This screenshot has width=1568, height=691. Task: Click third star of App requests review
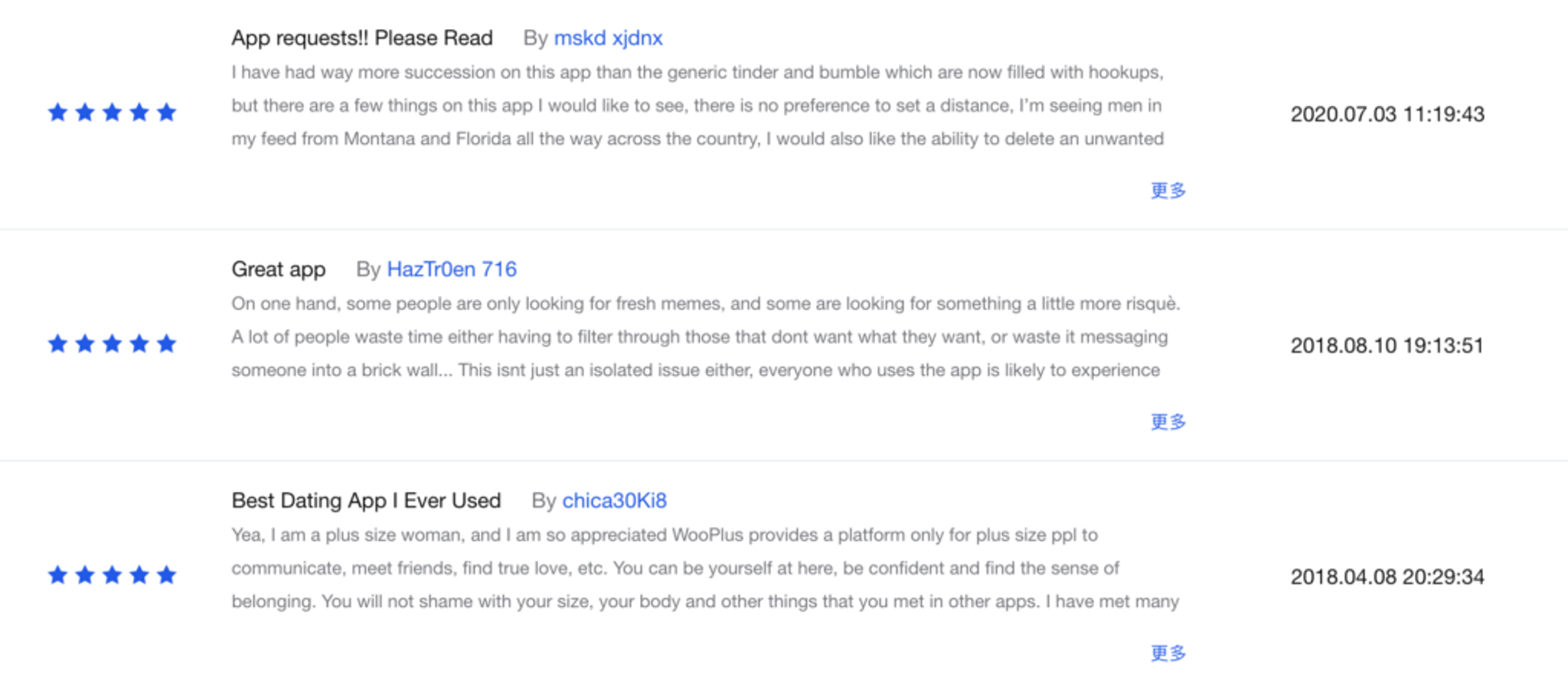[x=112, y=113]
